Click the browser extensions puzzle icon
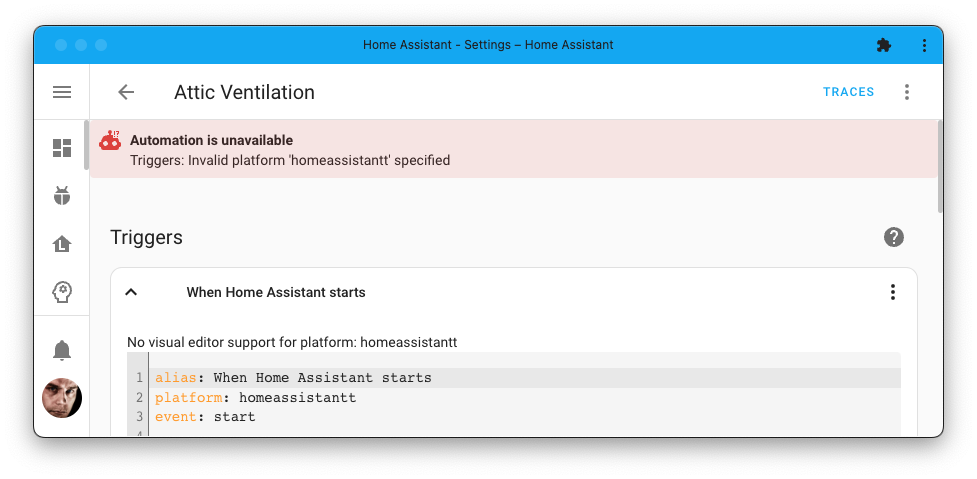The width and height of the screenshot is (977, 479). pos(883,45)
